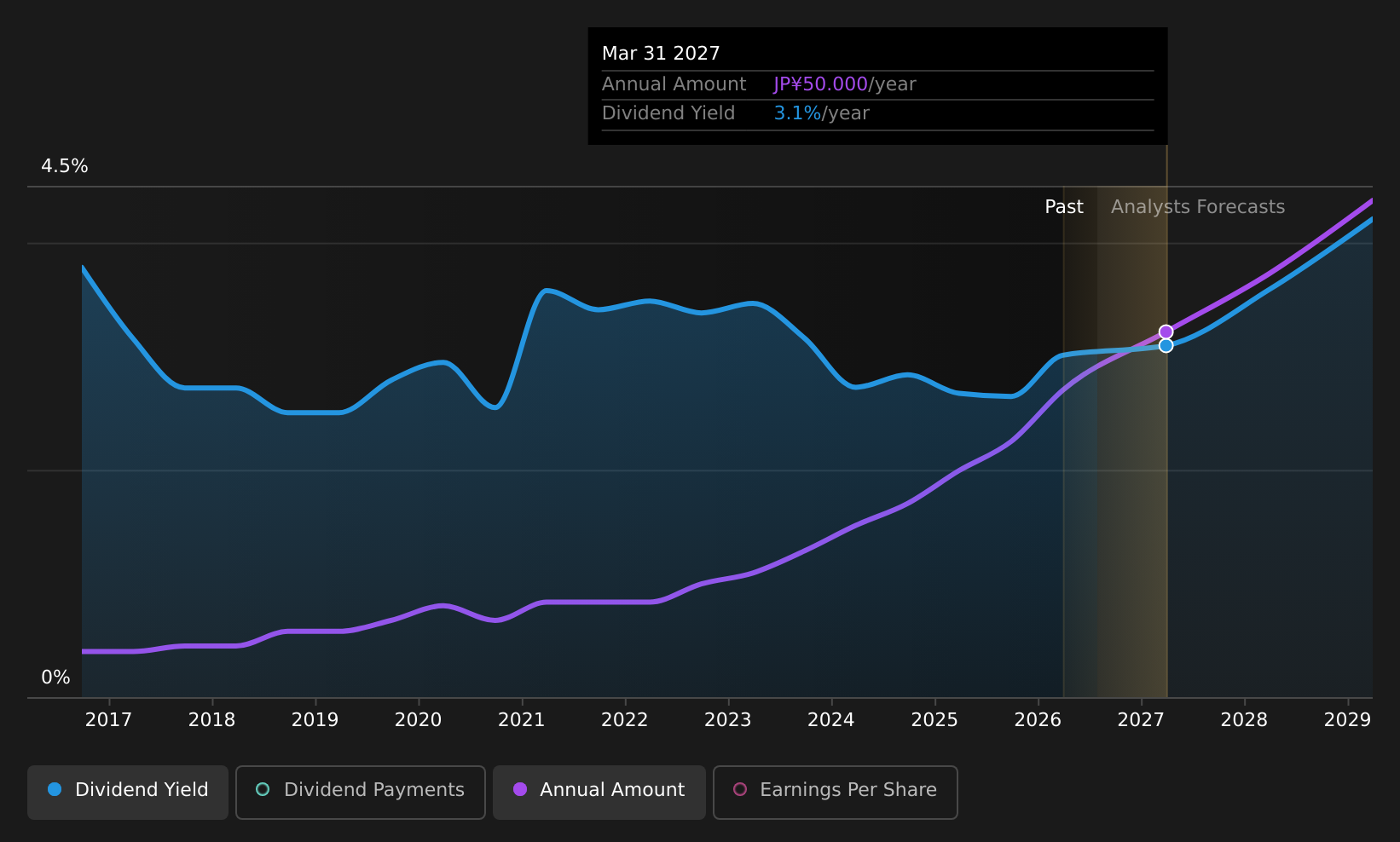Viewport: 1400px width, 842px height.
Task: Click the 'Analysts Forecasts' region label
Action: coord(1197,207)
